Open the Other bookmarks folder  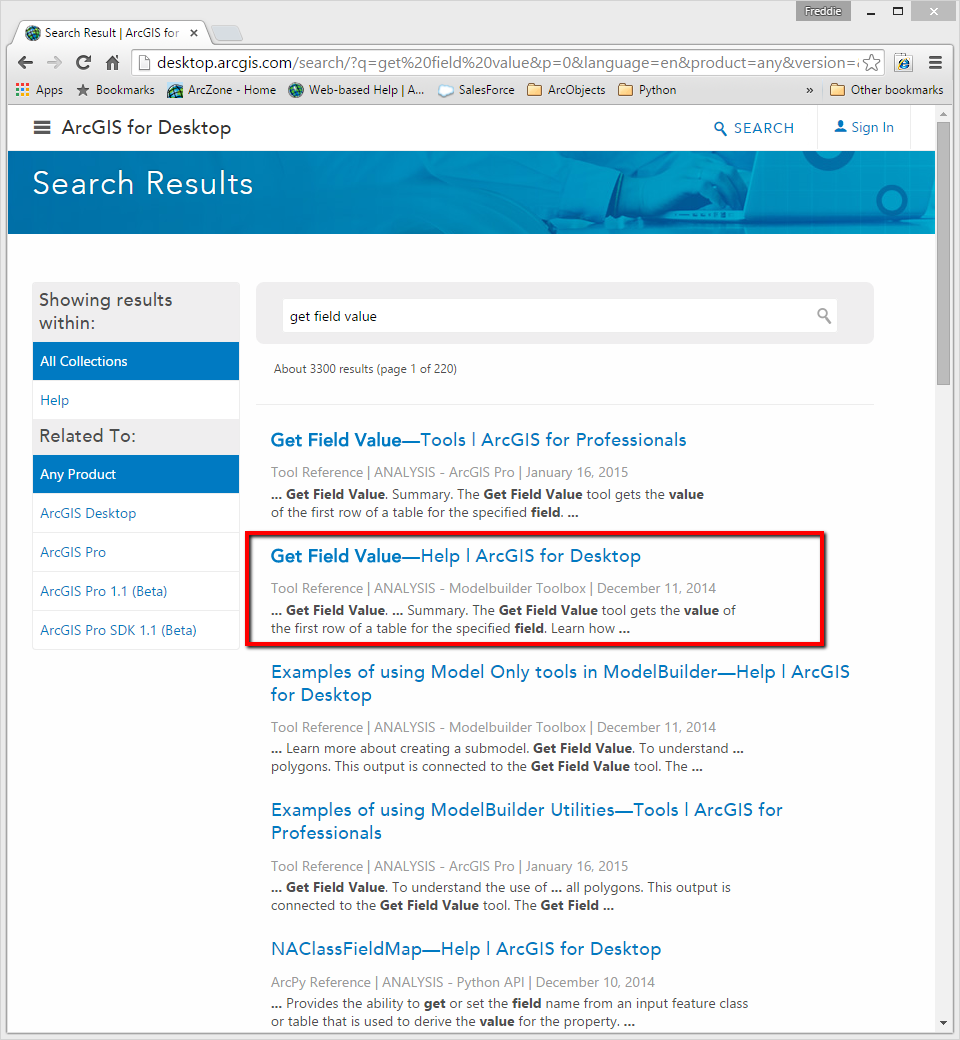[x=886, y=90]
